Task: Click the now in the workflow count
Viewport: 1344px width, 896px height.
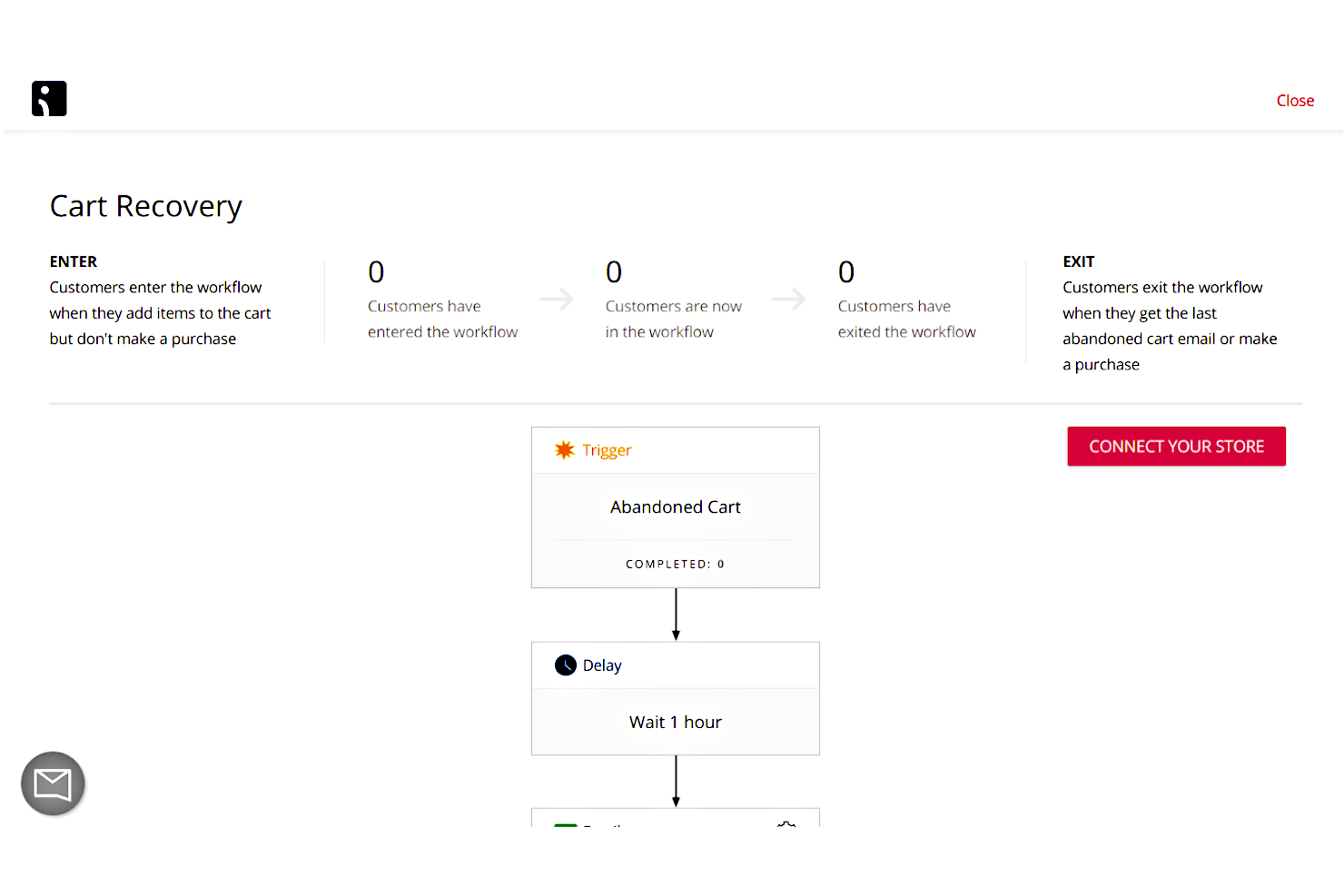Action: click(614, 272)
